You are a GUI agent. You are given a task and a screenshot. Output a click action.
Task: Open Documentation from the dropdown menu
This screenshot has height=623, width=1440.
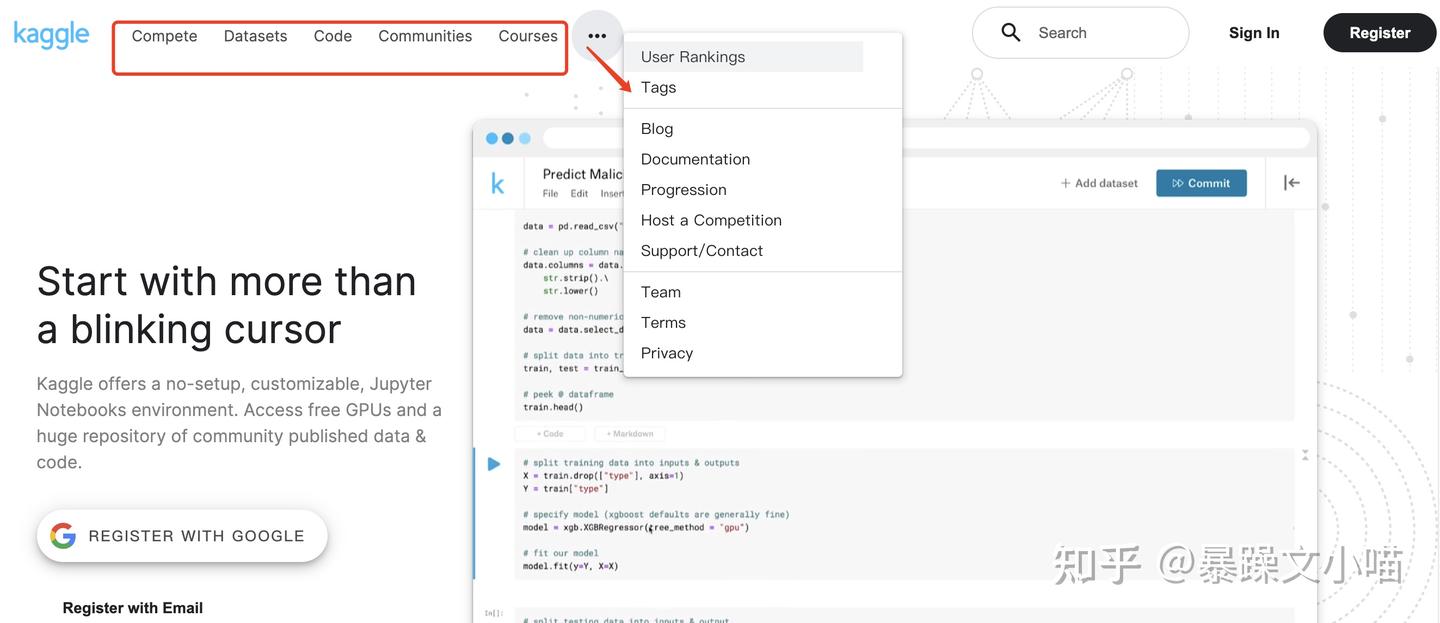695,159
